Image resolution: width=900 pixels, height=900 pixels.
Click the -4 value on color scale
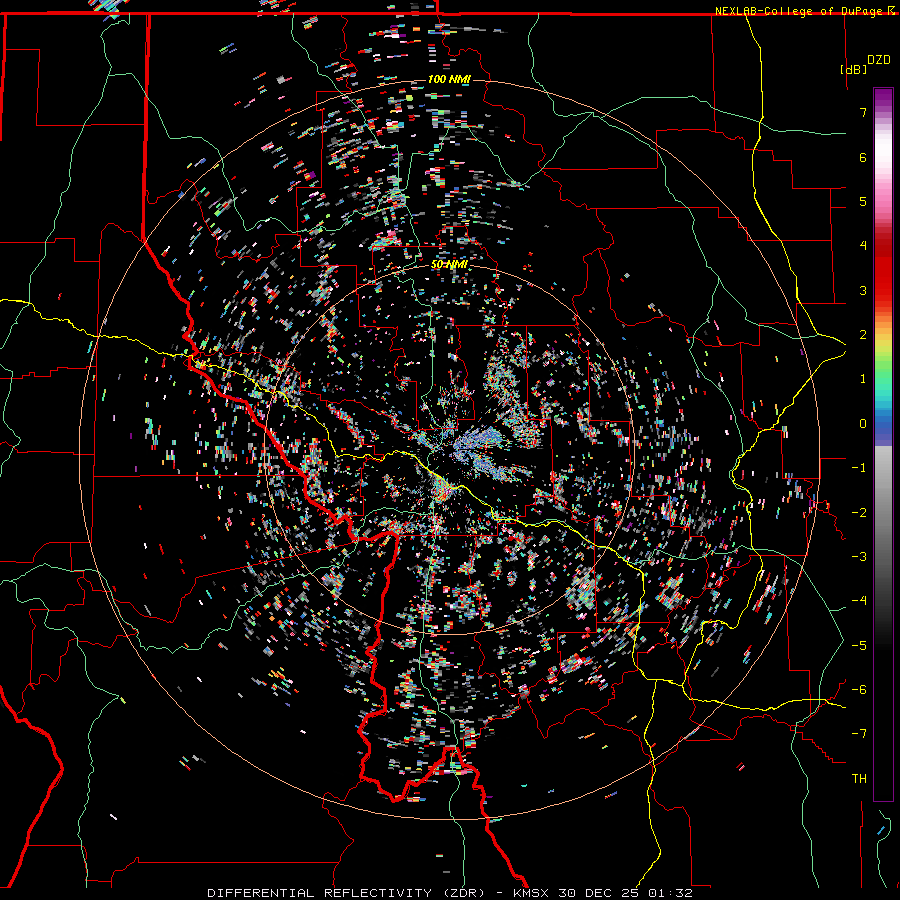pos(859,601)
